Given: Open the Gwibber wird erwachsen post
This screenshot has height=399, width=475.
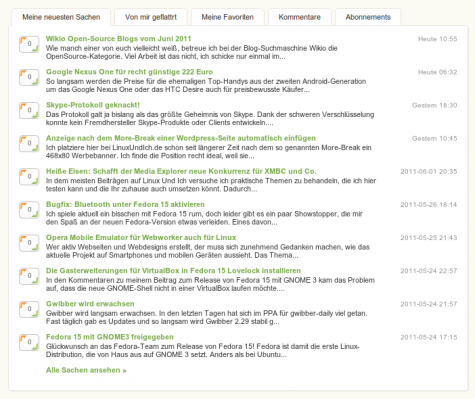Looking at the screenshot, I should click(90, 304).
